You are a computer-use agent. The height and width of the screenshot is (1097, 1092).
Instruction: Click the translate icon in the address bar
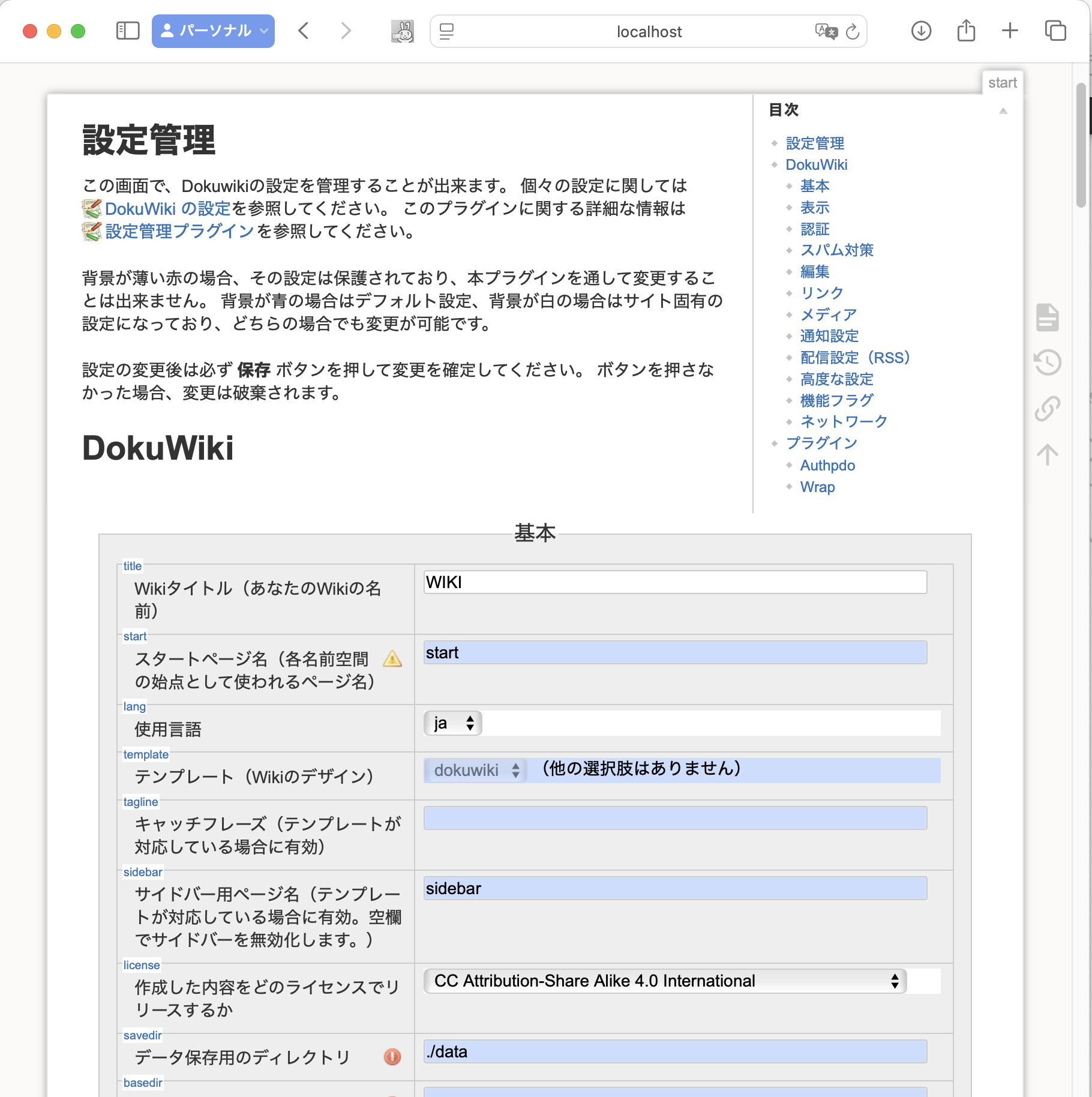point(825,32)
